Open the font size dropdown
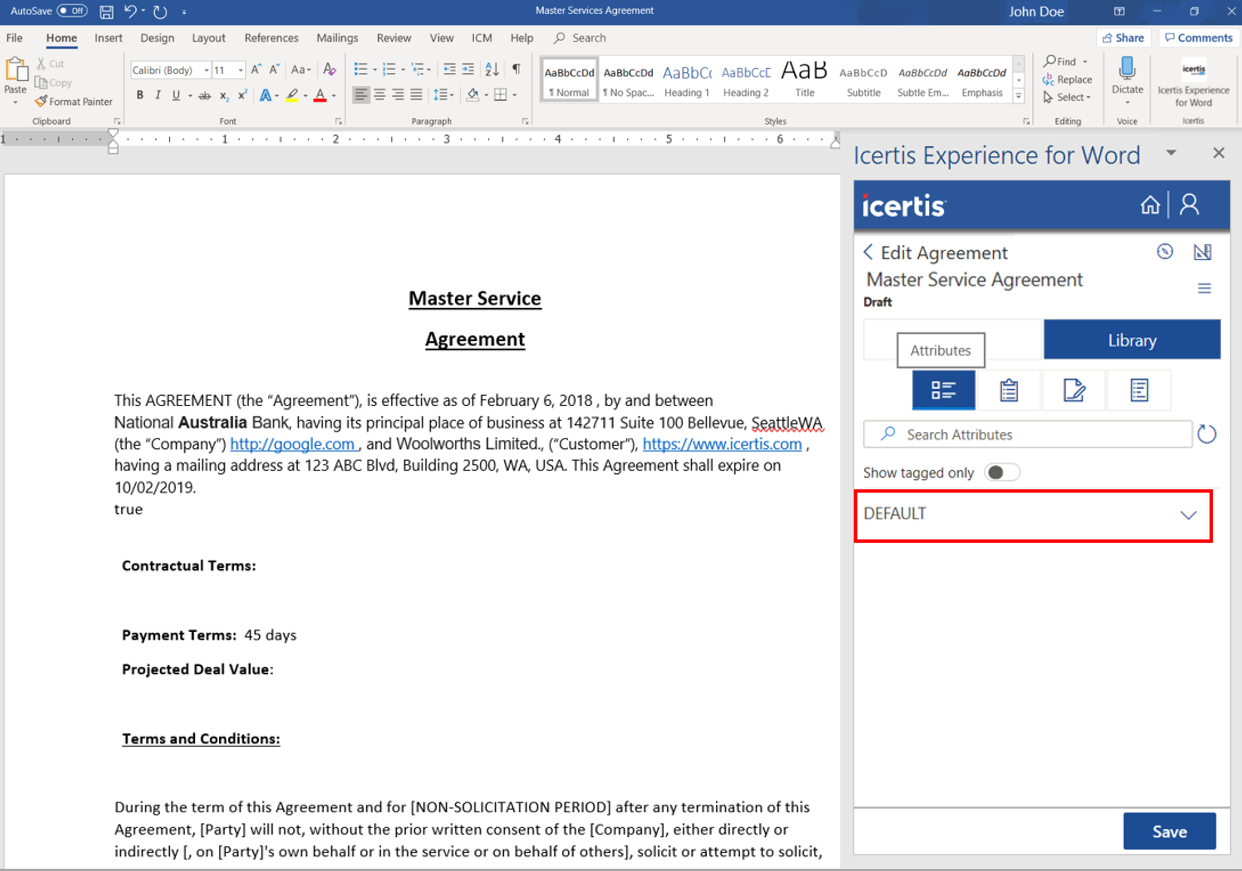This screenshot has width=1242, height=871. click(240, 70)
